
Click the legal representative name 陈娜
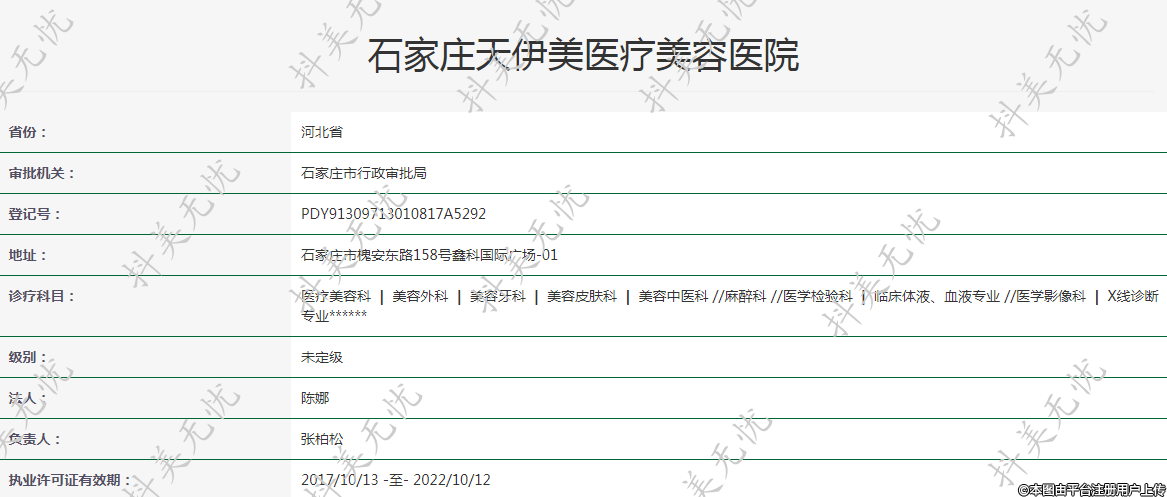[315, 398]
